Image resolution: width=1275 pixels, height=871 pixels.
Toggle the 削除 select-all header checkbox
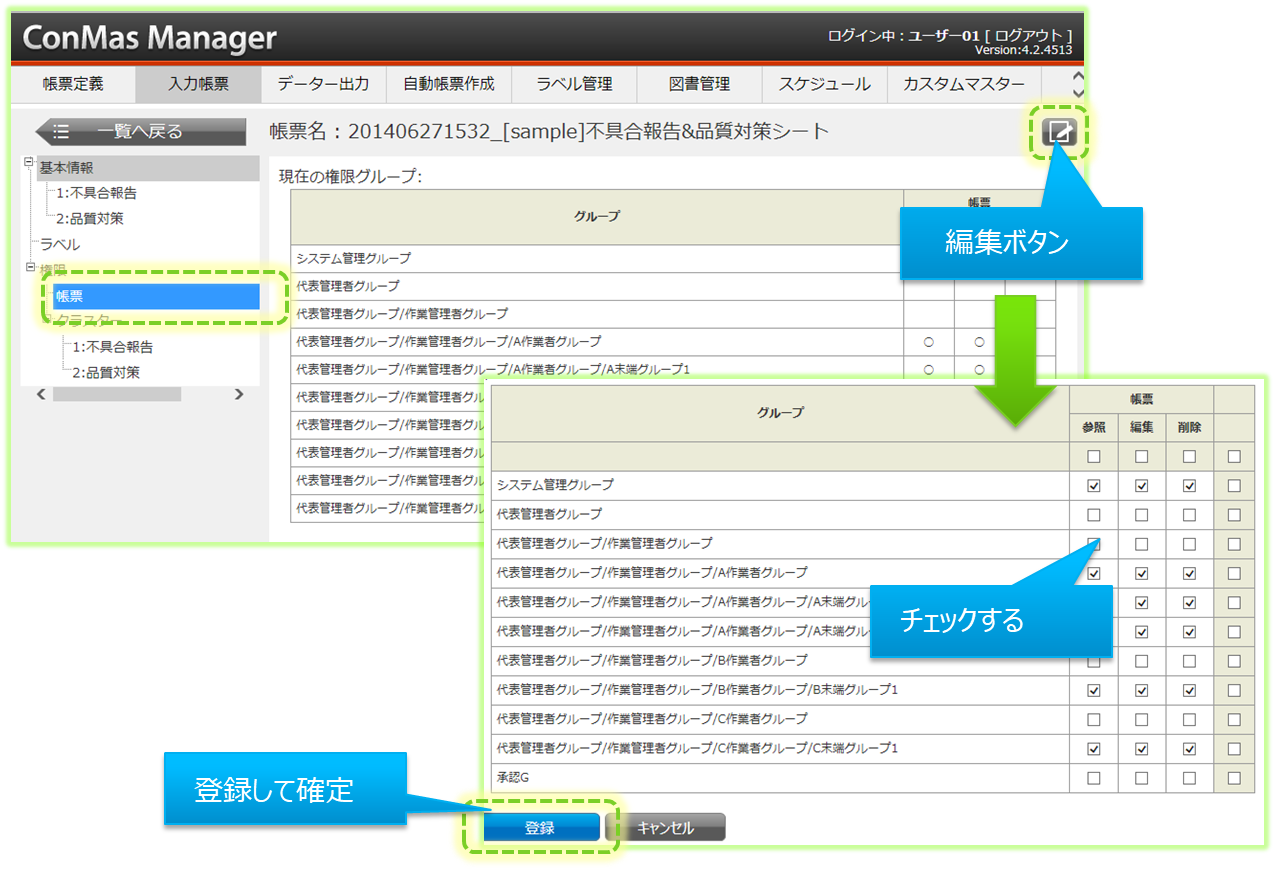tap(1189, 457)
